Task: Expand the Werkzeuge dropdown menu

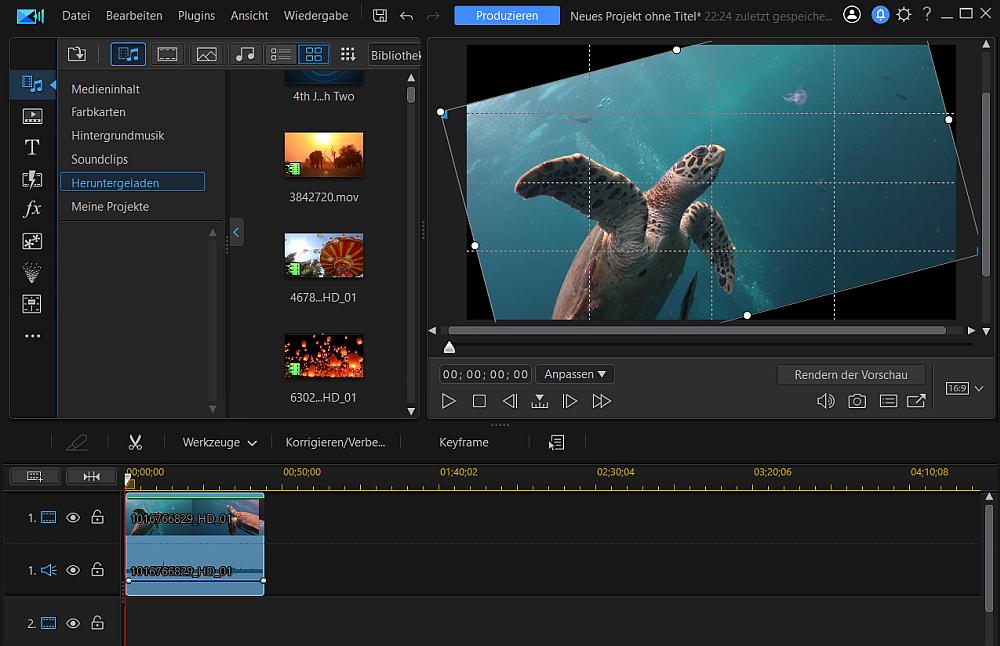Action: pos(219,442)
